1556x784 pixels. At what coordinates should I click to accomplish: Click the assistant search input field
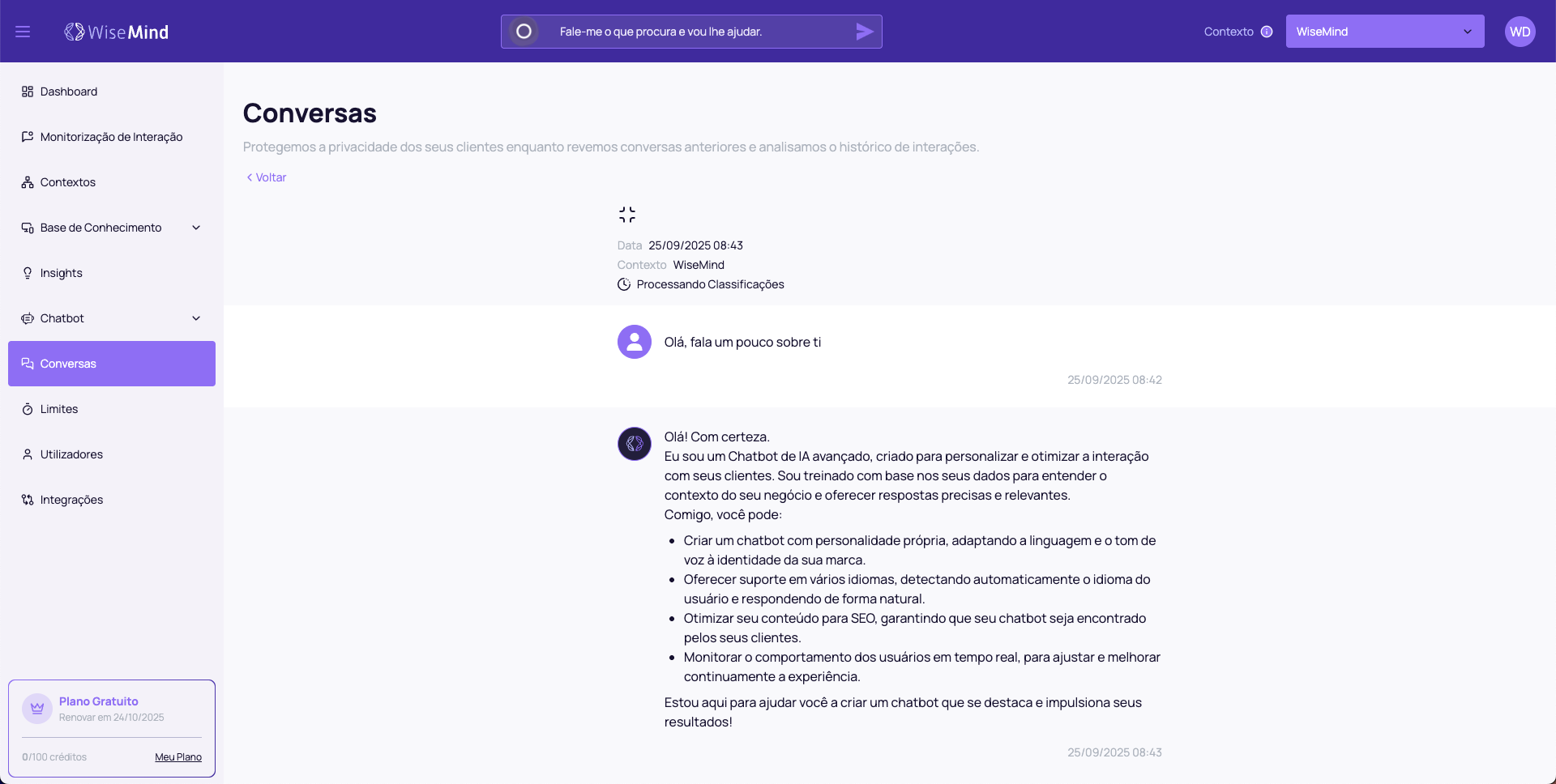[697, 32]
